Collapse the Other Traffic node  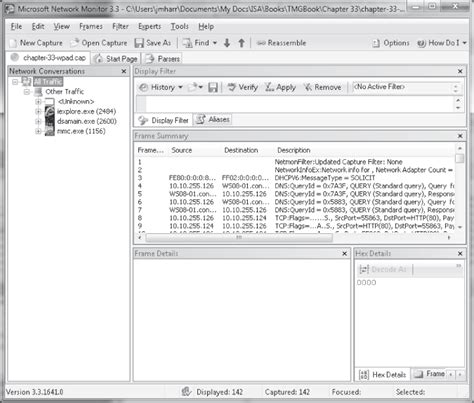coord(27,92)
